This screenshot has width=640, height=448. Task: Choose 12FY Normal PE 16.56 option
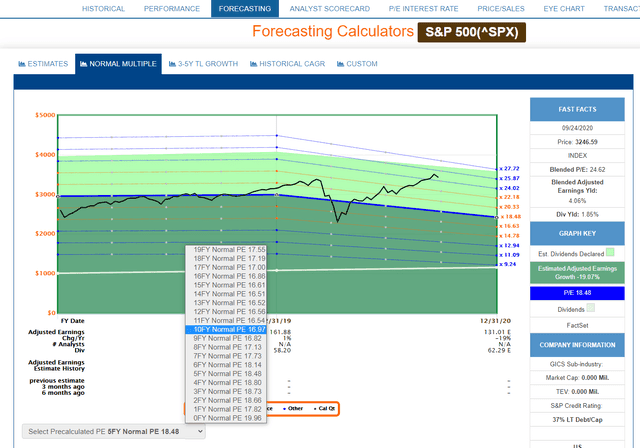click(226, 312)
